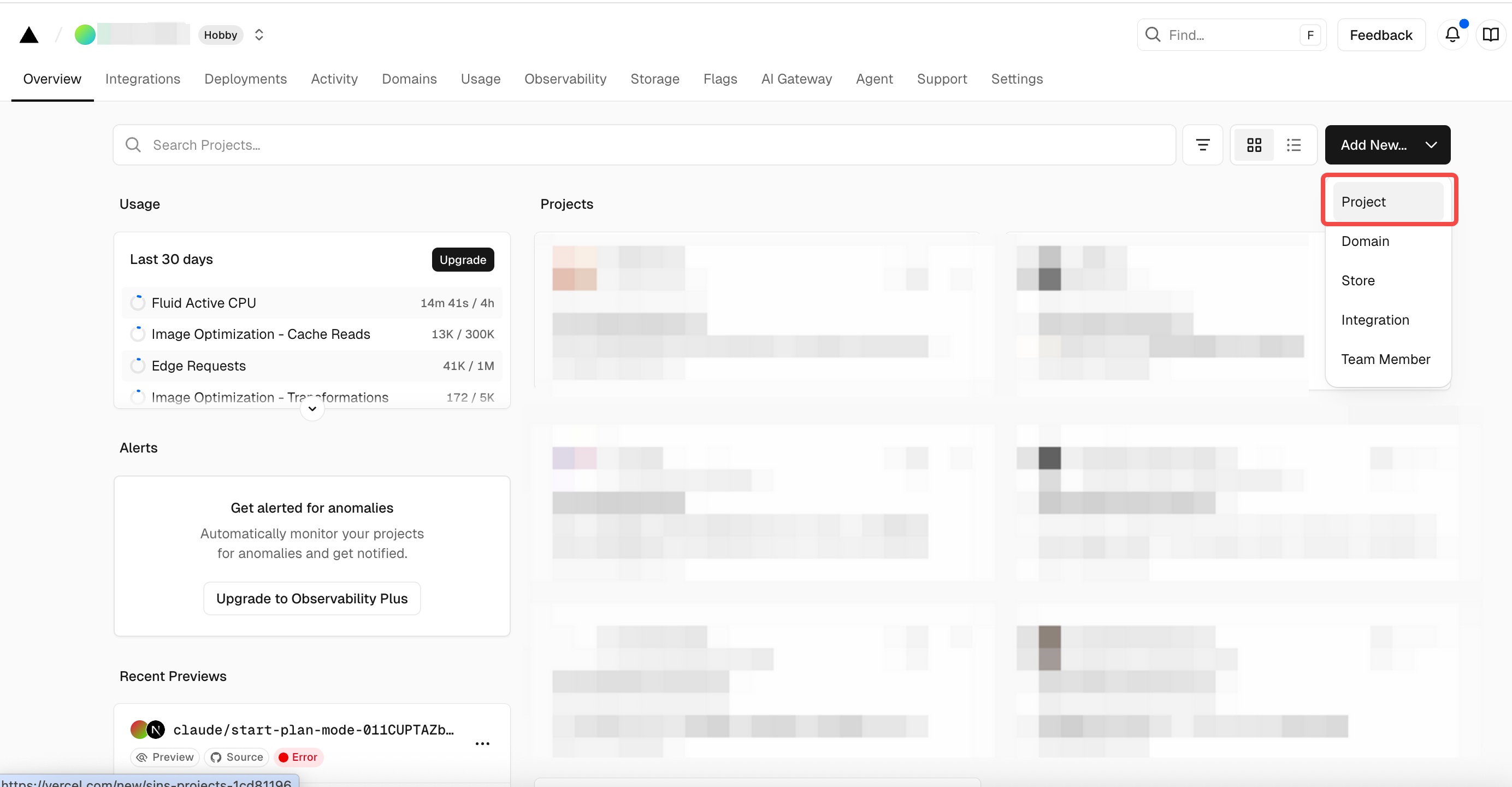Click the Last 30 days label
The height and width of the screenshot is (787, 1512).
(x=172, y=259)
